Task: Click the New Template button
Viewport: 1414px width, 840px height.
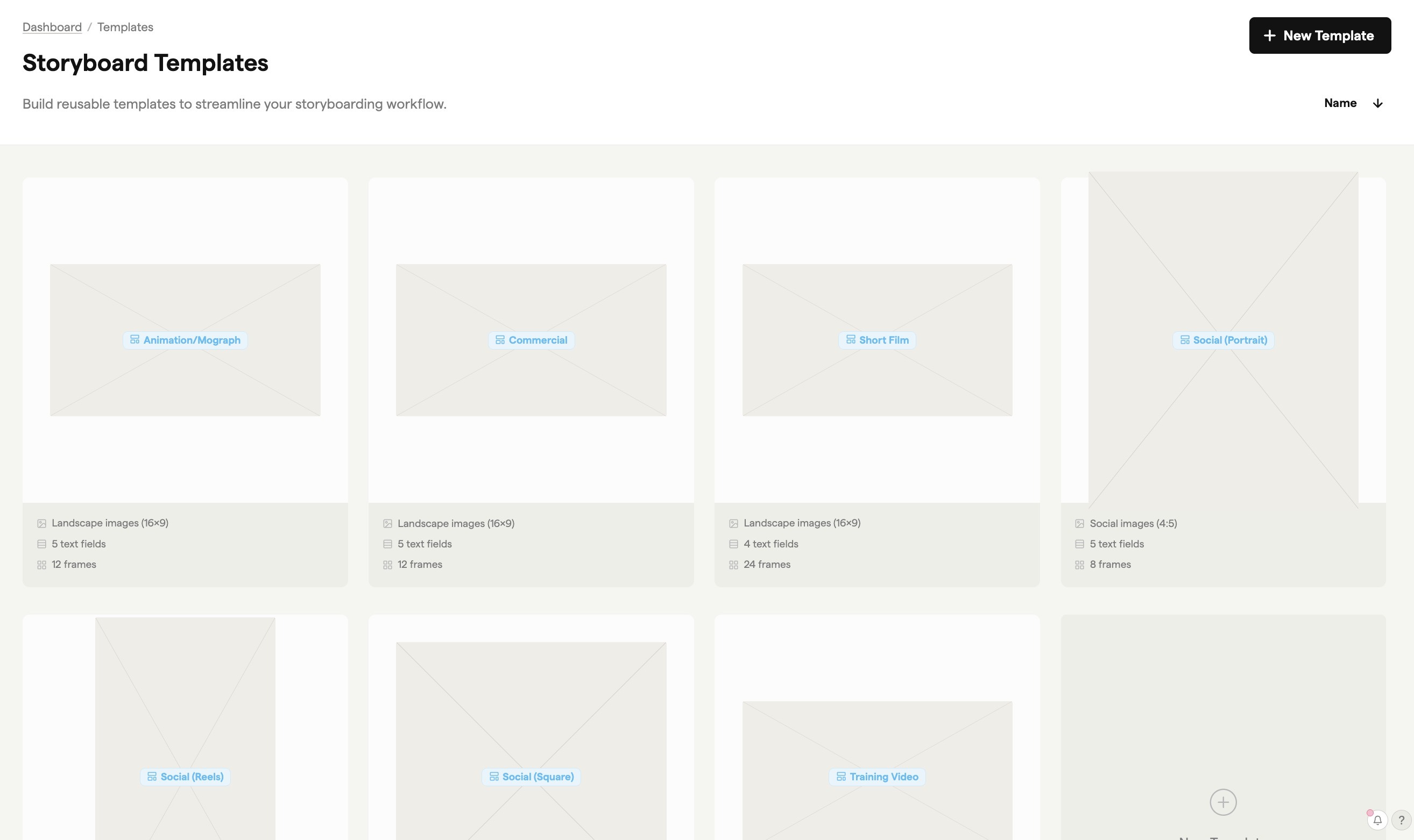Action: pos(1319,35)
